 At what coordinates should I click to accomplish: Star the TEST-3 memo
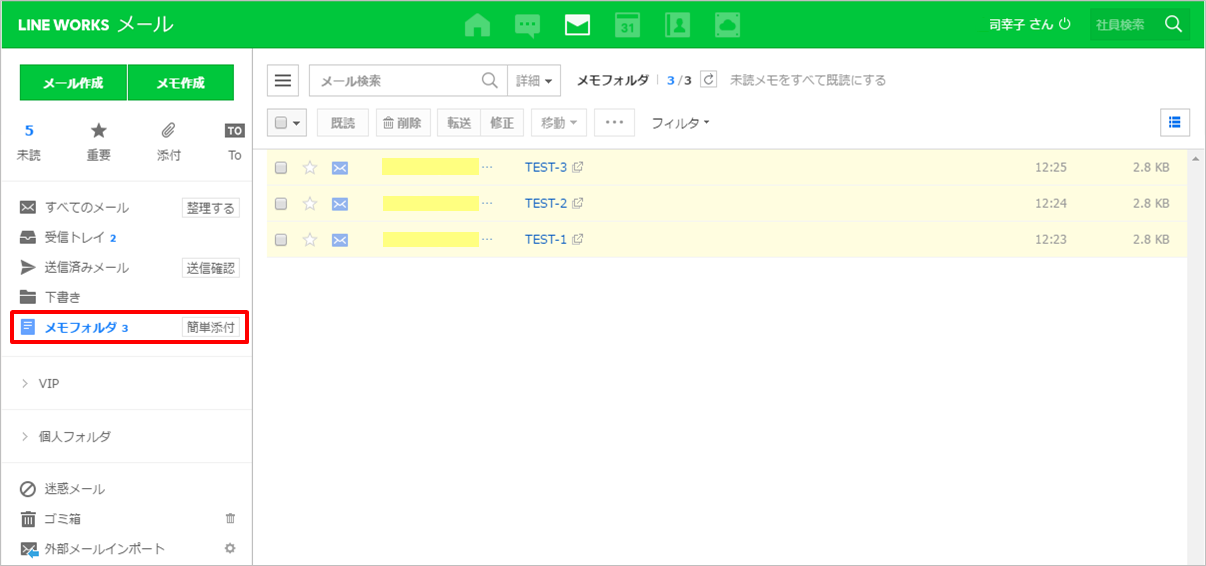pos(310,167)
